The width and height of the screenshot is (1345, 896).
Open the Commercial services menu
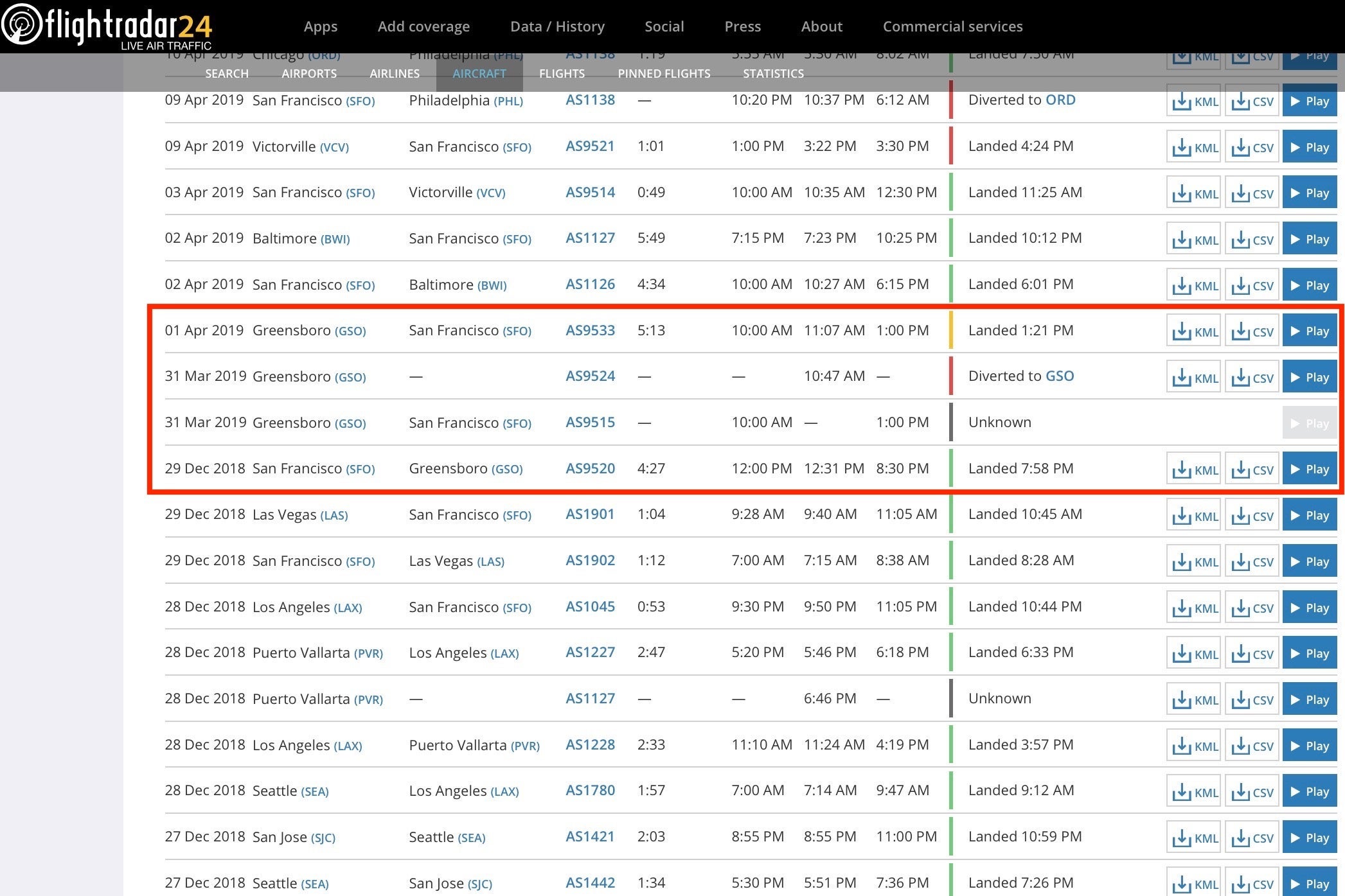tap(952, 26)
